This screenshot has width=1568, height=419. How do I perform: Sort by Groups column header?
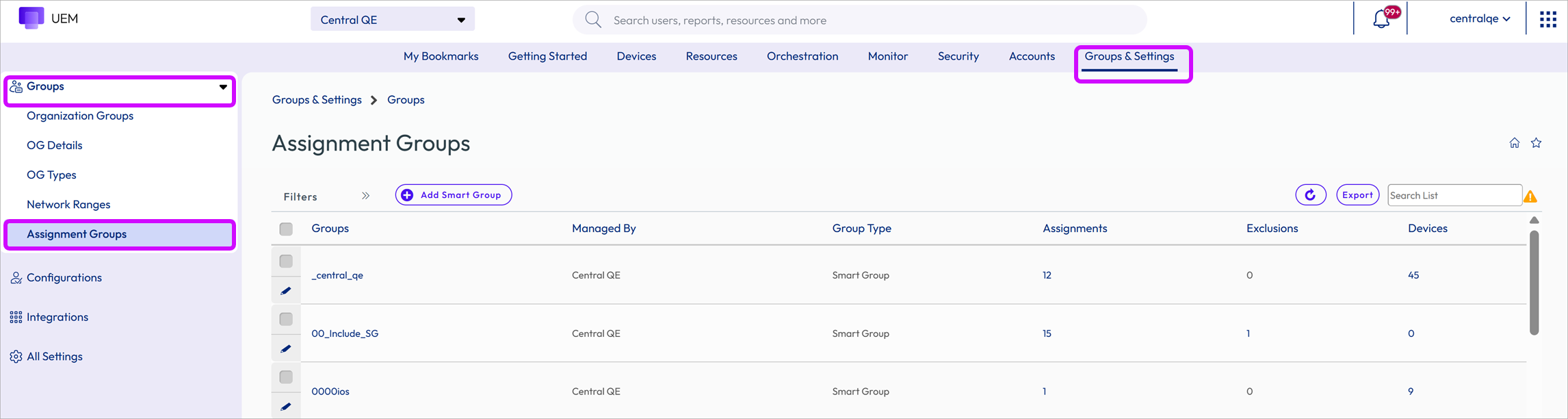(x=330, y=229)
